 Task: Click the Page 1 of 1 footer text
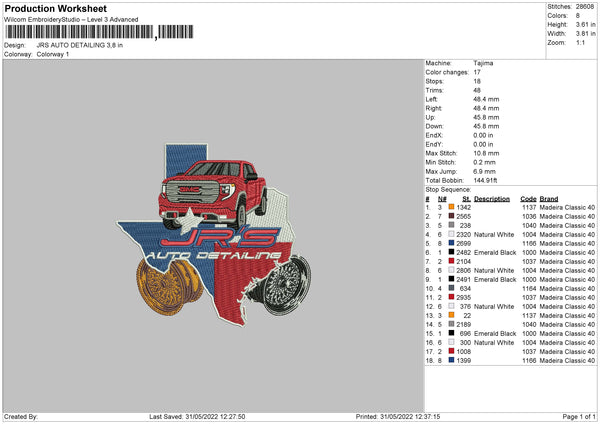coord(573,416)
